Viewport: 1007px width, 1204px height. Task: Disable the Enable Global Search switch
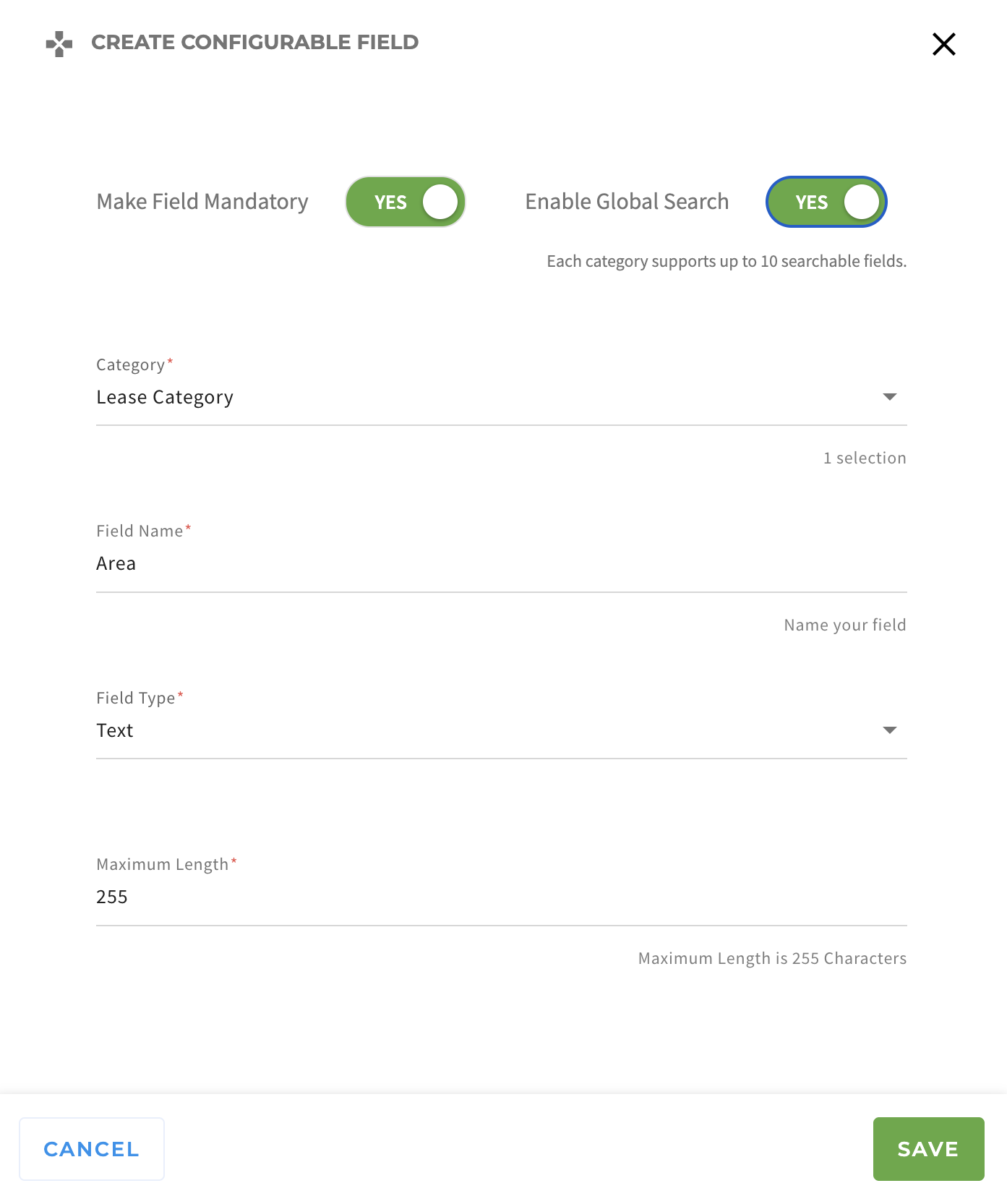pos(826,202)
